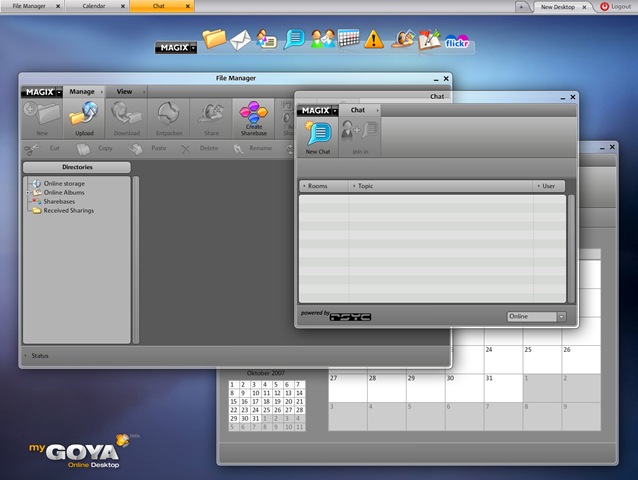Start a New Chat in the Chat window
The width and height of the screenshot is (638, 480).
click(318, 138)
